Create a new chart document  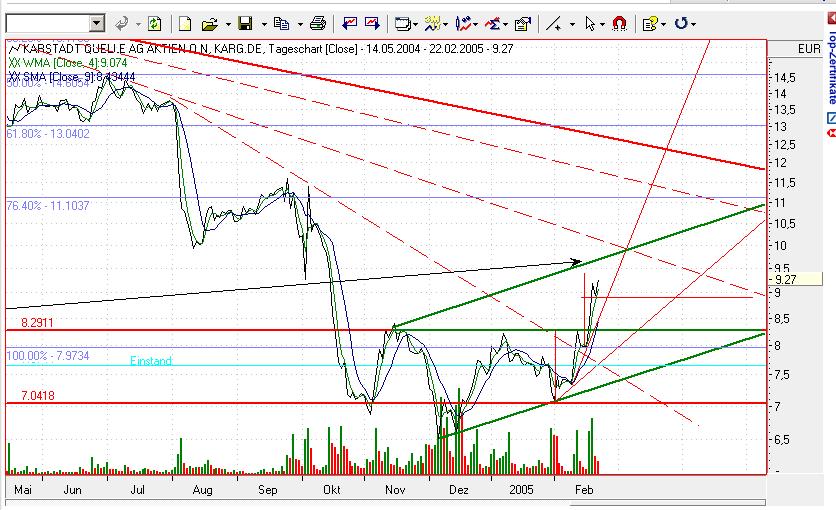pos(185,23)
